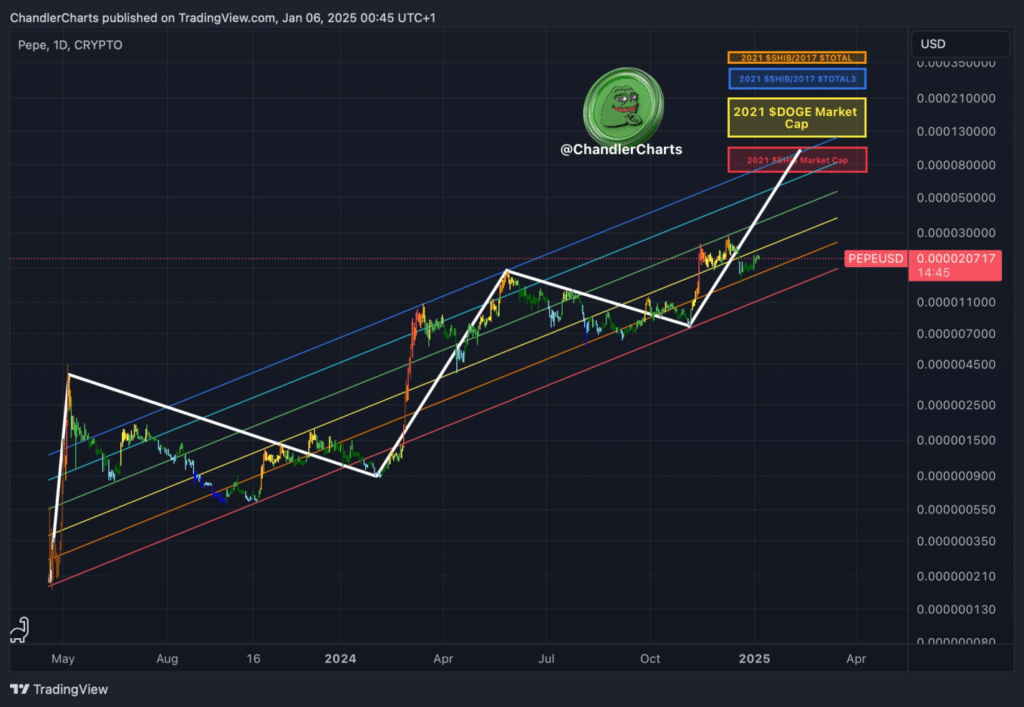Click the Pepe, 1D, CRYPTO chart title

(x=70, y=45)
